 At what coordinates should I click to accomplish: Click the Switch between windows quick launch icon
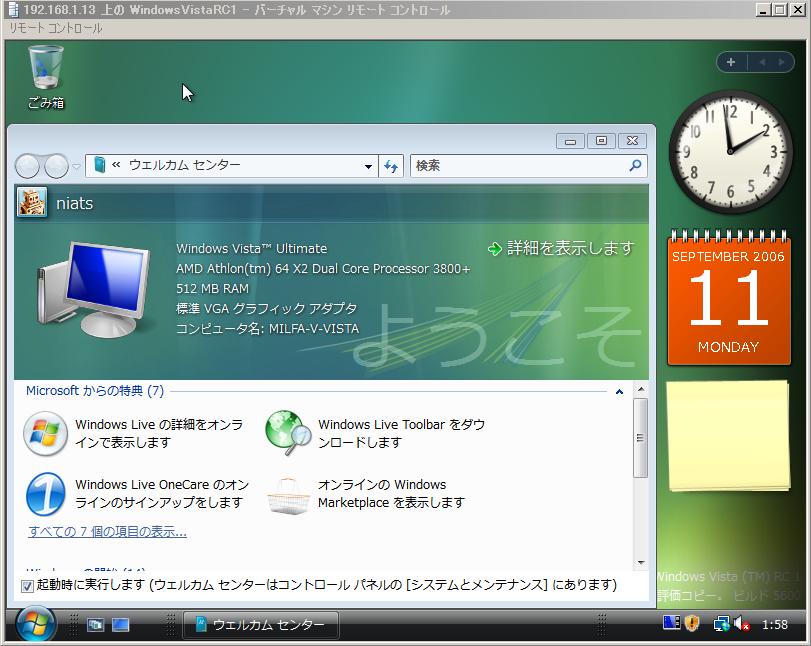pyautogui.click(x=95, y=625)
